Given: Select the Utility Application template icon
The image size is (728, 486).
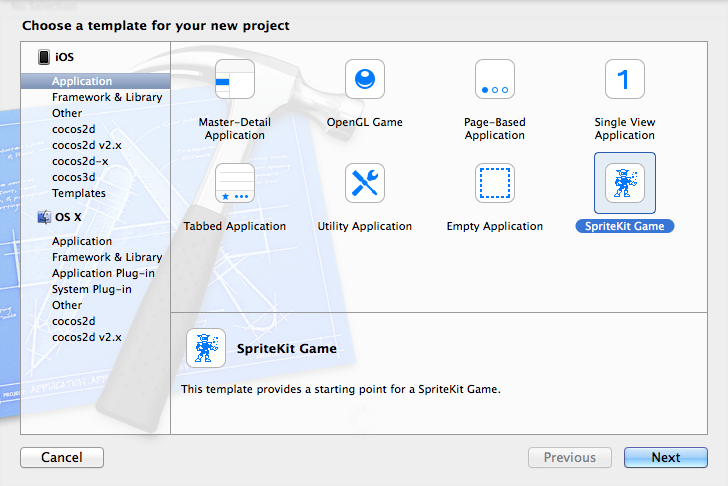Looking at the screenshot, I should click(365, 183).
